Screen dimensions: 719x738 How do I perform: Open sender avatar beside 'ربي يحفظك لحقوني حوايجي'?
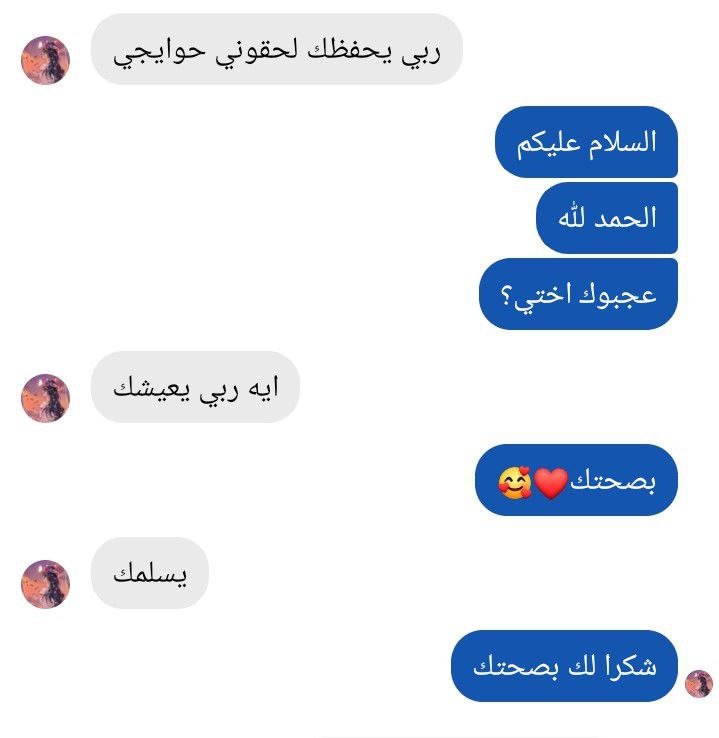pyautogui.click(x=46, y=60)
